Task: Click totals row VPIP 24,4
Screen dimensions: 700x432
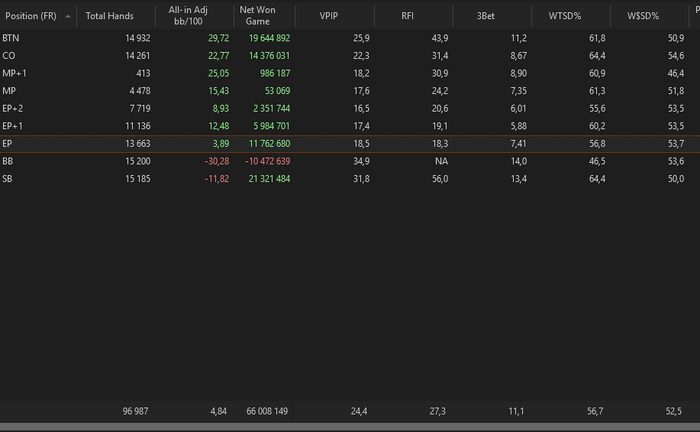Action: pyautogui.click(x=359, y=411)
